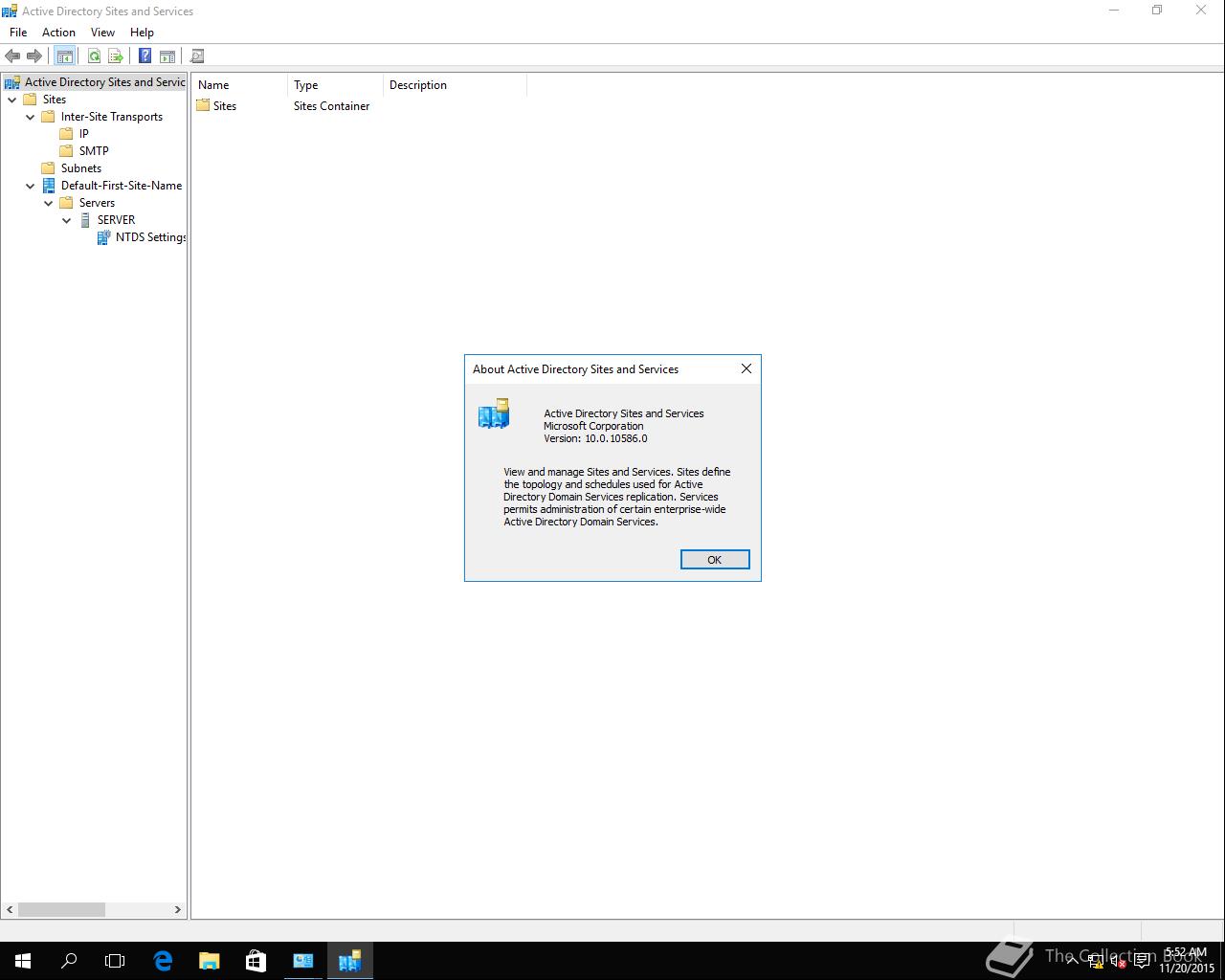
Task: Toggle the Show/Hide Console Tree toolbar icon
Action: pos(64,56)
